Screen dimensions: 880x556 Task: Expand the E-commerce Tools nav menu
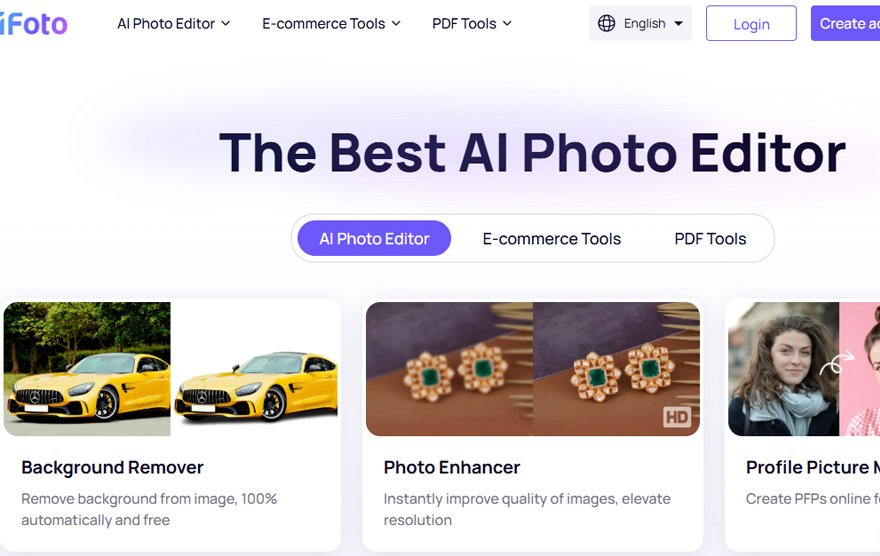click(331, 24)
